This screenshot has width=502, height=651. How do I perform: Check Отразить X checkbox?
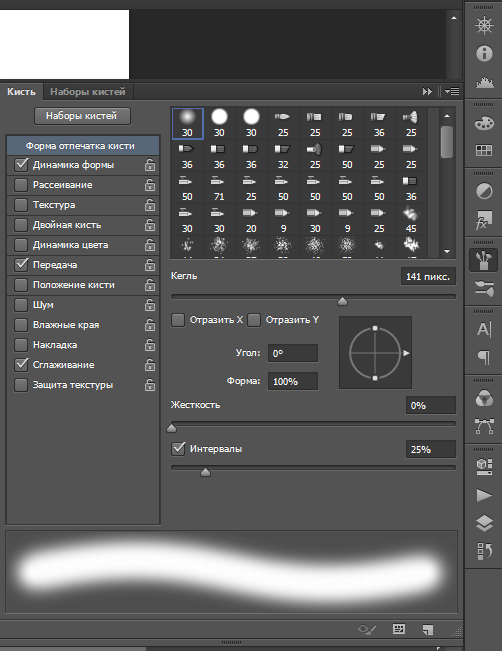point(178,320)
